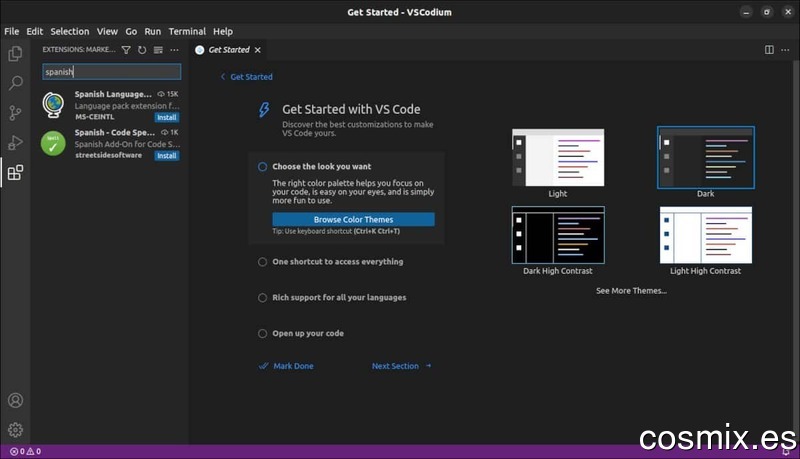Open the Edit menu
800x459 pixels.
click(35, 31)
